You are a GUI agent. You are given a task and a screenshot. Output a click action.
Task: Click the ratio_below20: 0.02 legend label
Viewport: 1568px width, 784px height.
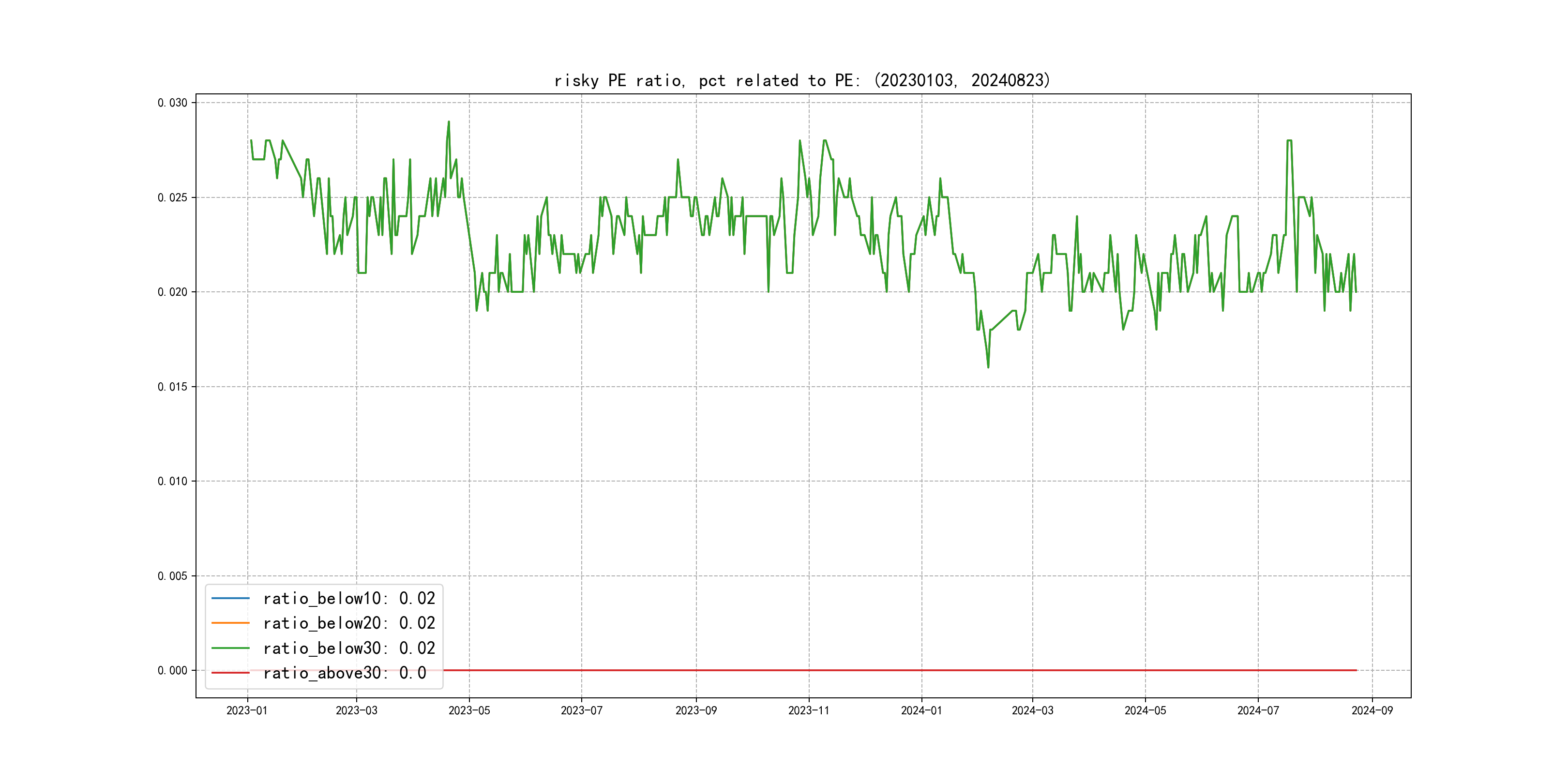click(349, 623)
